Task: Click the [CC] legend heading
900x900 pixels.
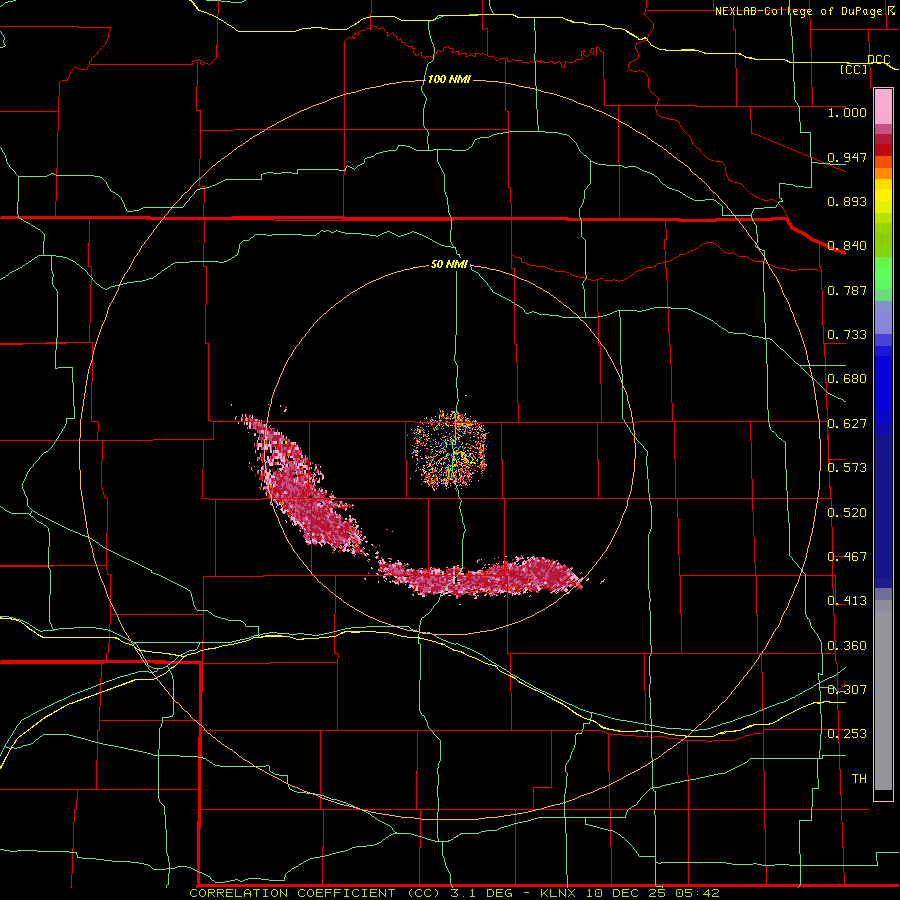Action: pyautogui.click(x=854, y=69)
